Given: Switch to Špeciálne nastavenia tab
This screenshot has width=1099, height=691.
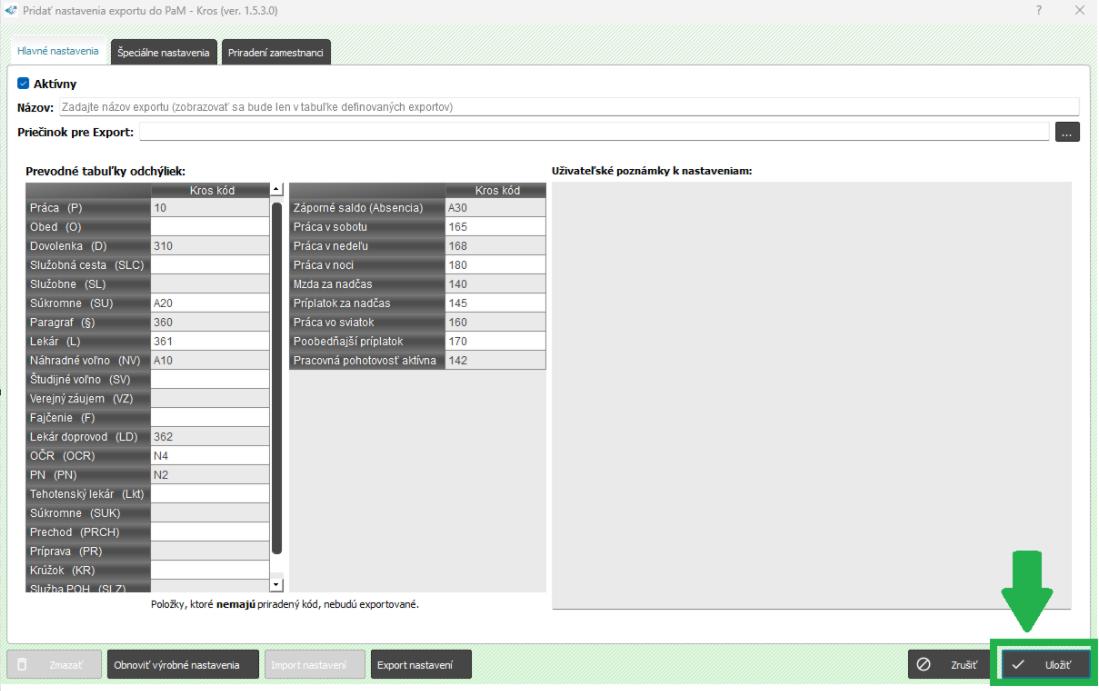Looking at the screenshot, I should coord(163,53).
